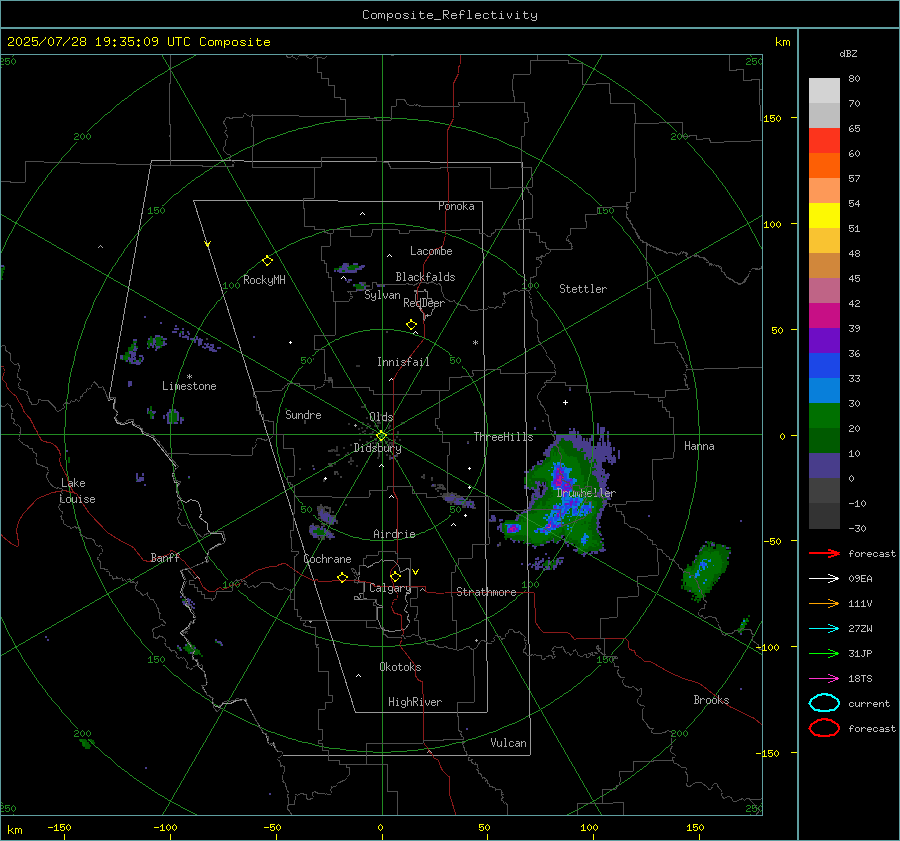Click the 'Stettler' city label
Viewport: 900px width, 841px height.
point(583,289)
